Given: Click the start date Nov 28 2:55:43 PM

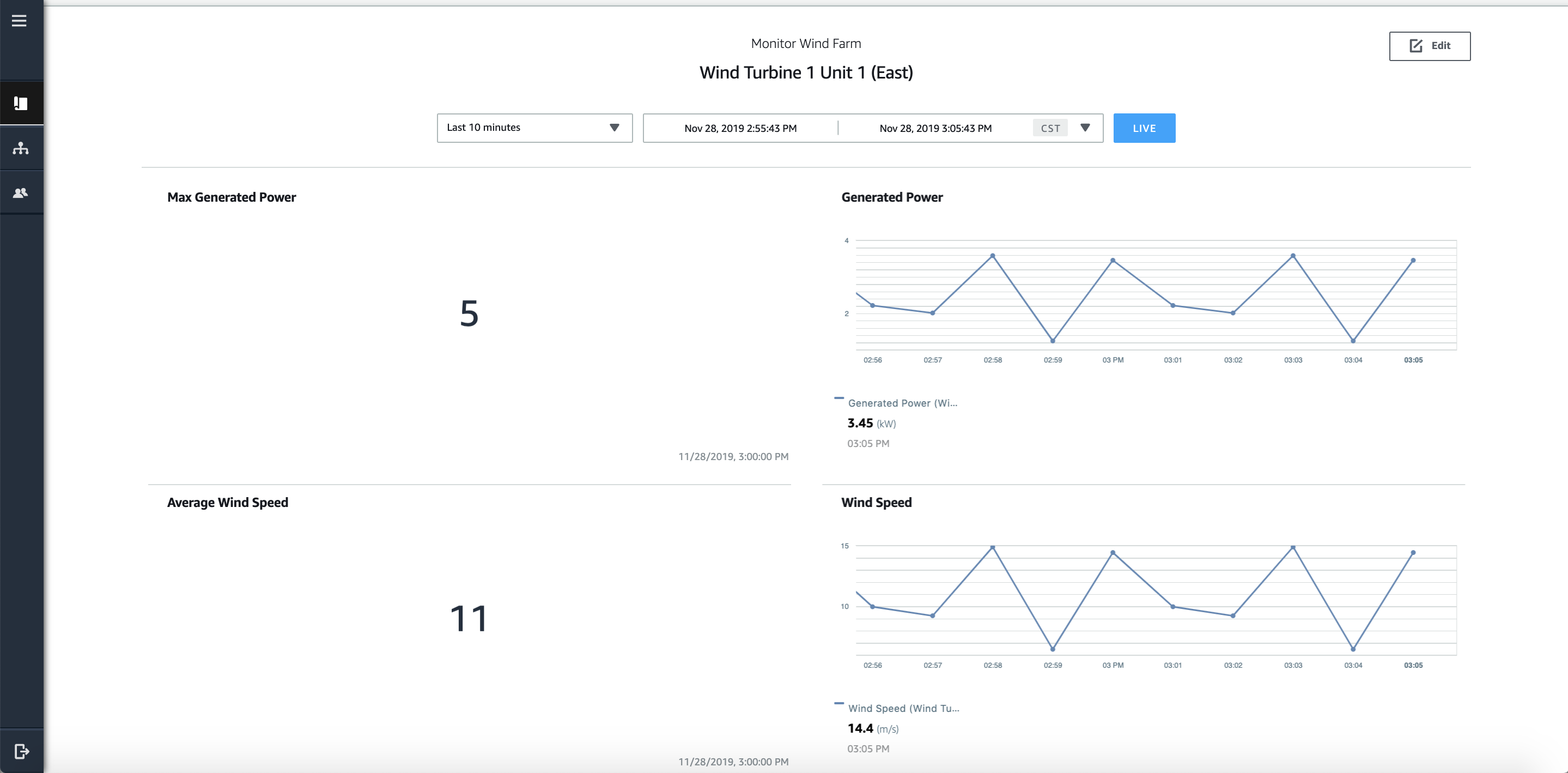Looking at the screenshot, I should point(740,129).
